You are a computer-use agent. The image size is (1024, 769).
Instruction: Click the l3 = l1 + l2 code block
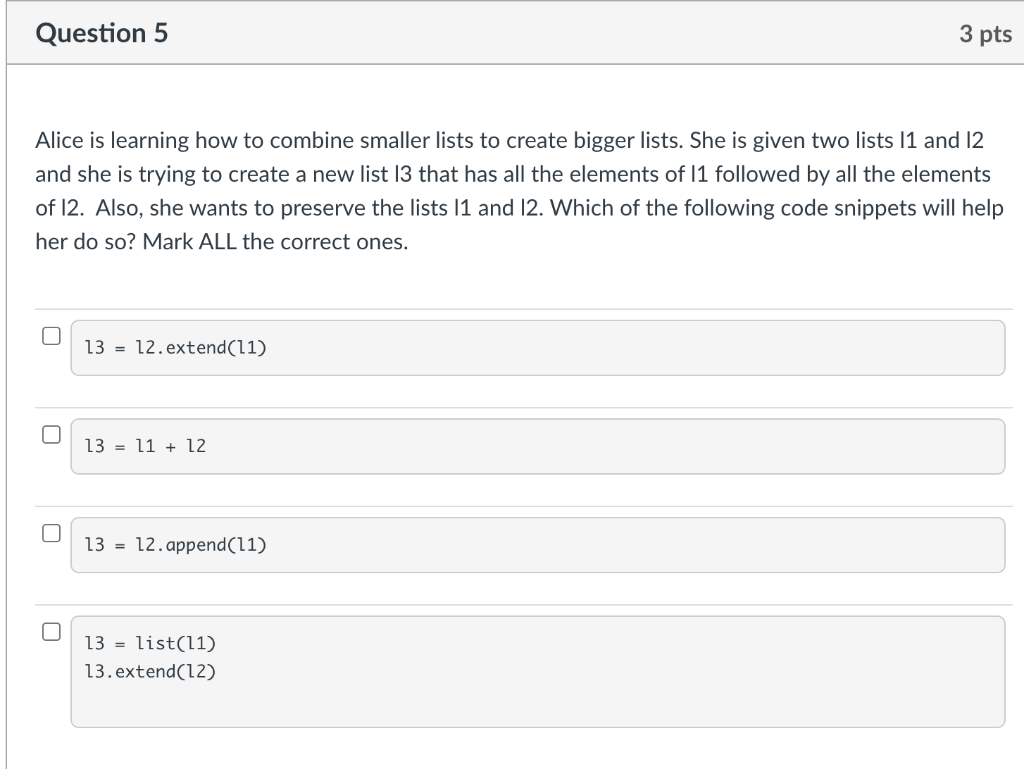tap(538, 446)
